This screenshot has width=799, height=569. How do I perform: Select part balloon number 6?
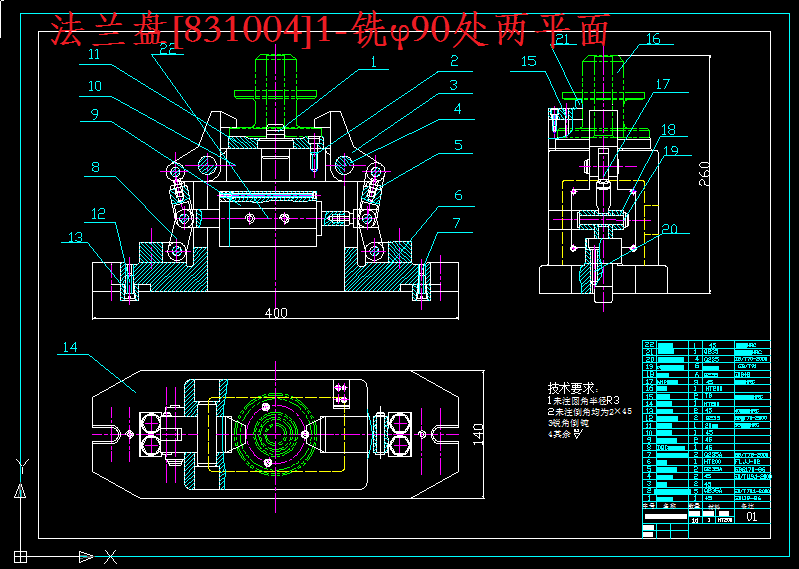(458, 195)
